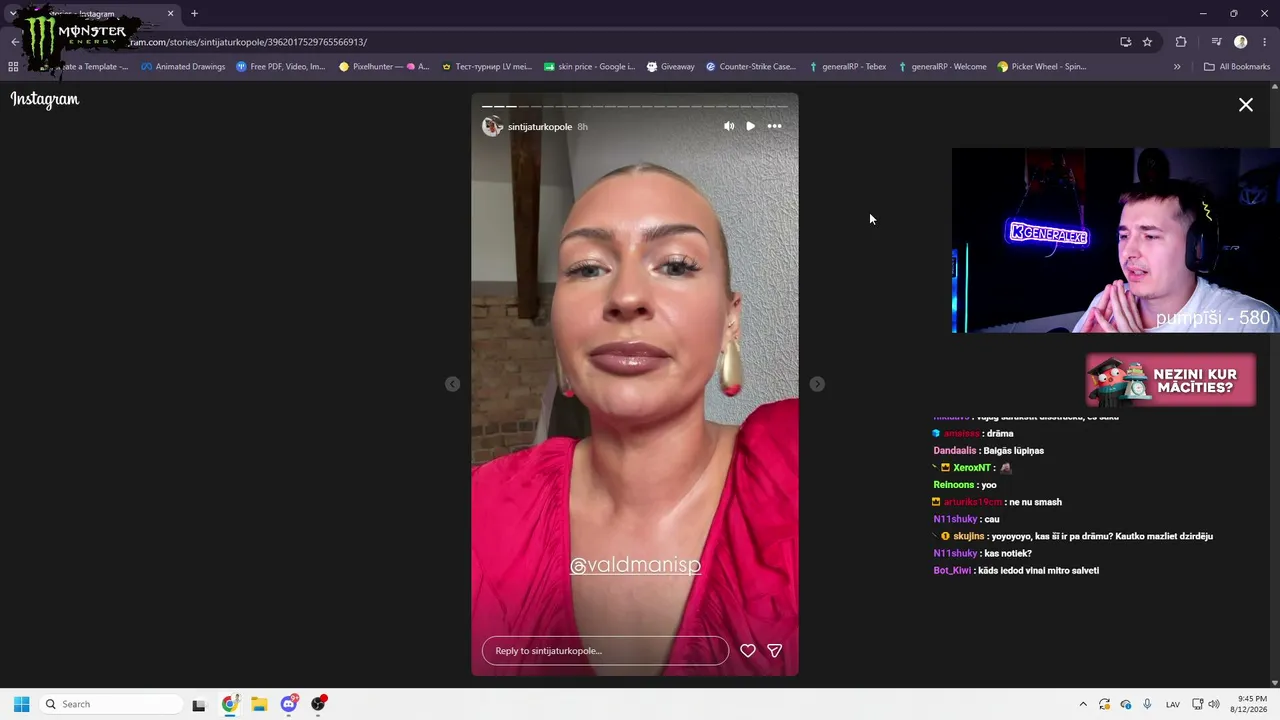Screen dimensions: 1280x720
Task: Go to the next story arrow
Action: (817, 384)
